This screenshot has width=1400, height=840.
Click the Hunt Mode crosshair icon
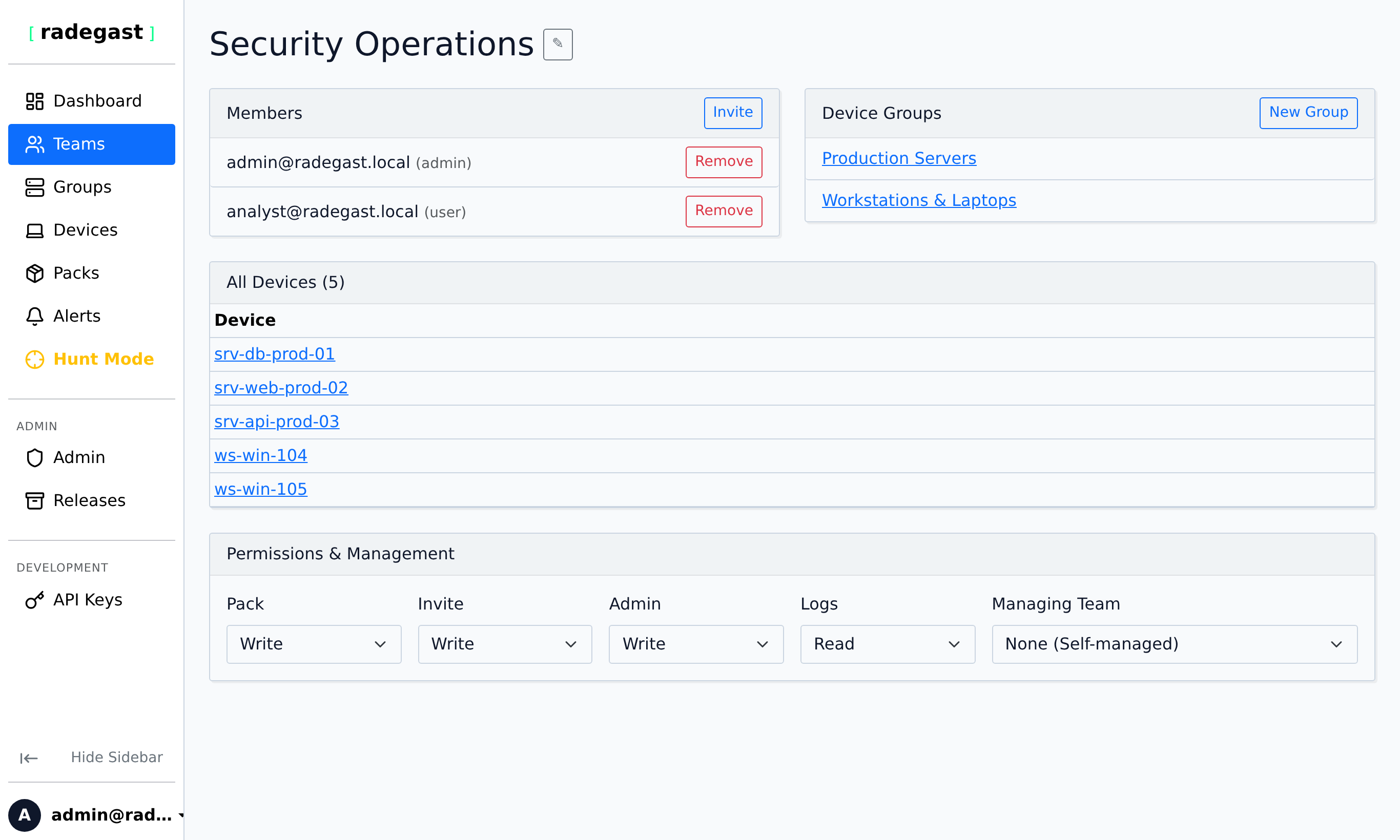34,360
